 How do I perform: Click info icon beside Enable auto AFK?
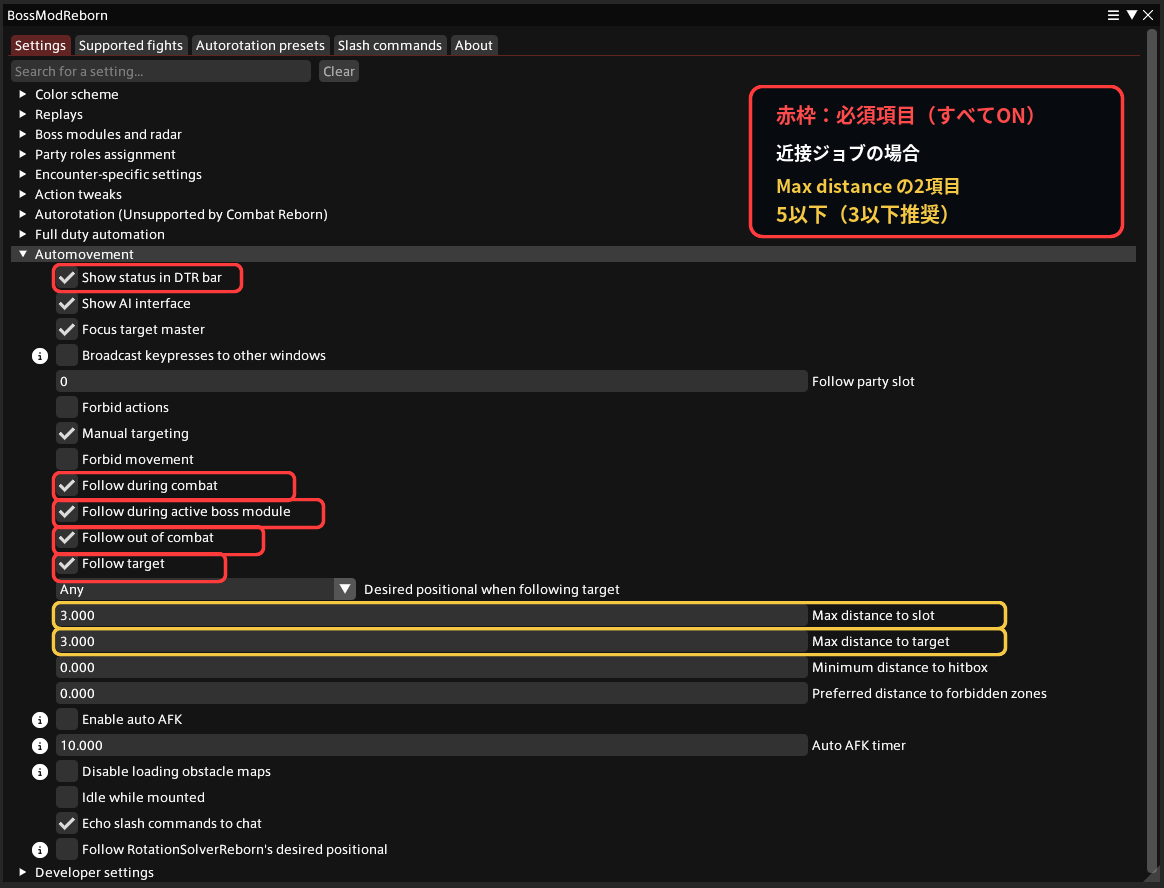pyautogui.click(x=40, y=720)
